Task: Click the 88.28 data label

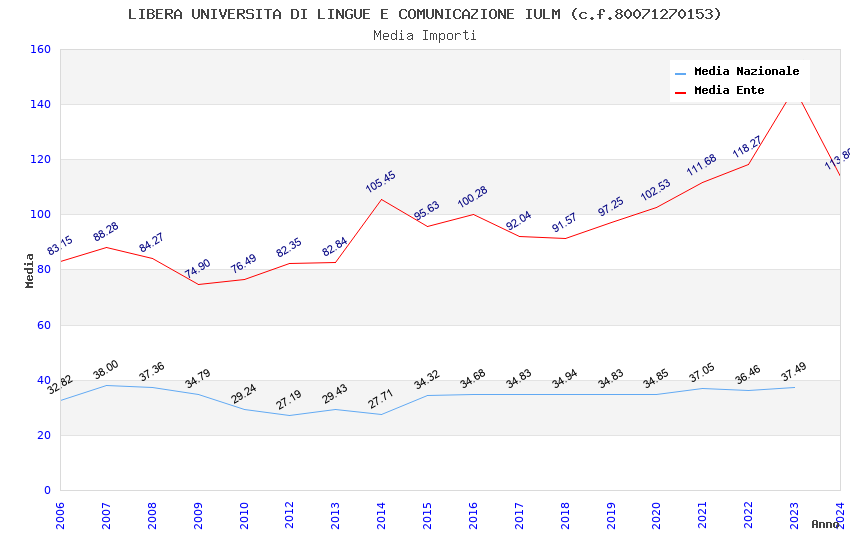Action: 106,231
